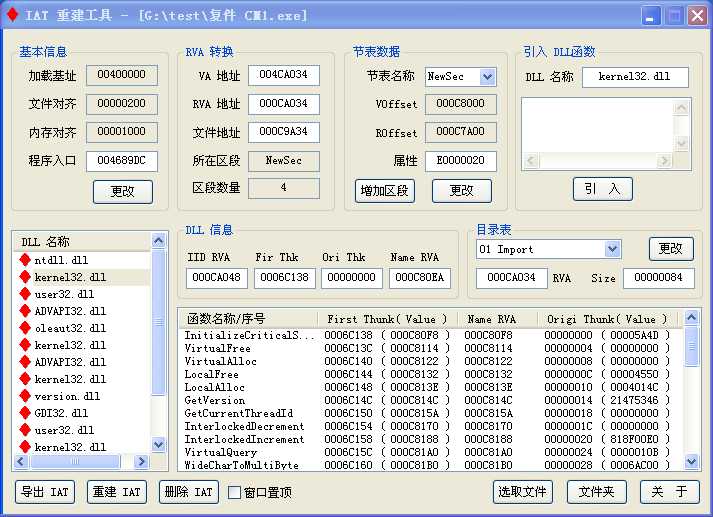Click the function table vertical scrollbar thumb

coord(691,346)
